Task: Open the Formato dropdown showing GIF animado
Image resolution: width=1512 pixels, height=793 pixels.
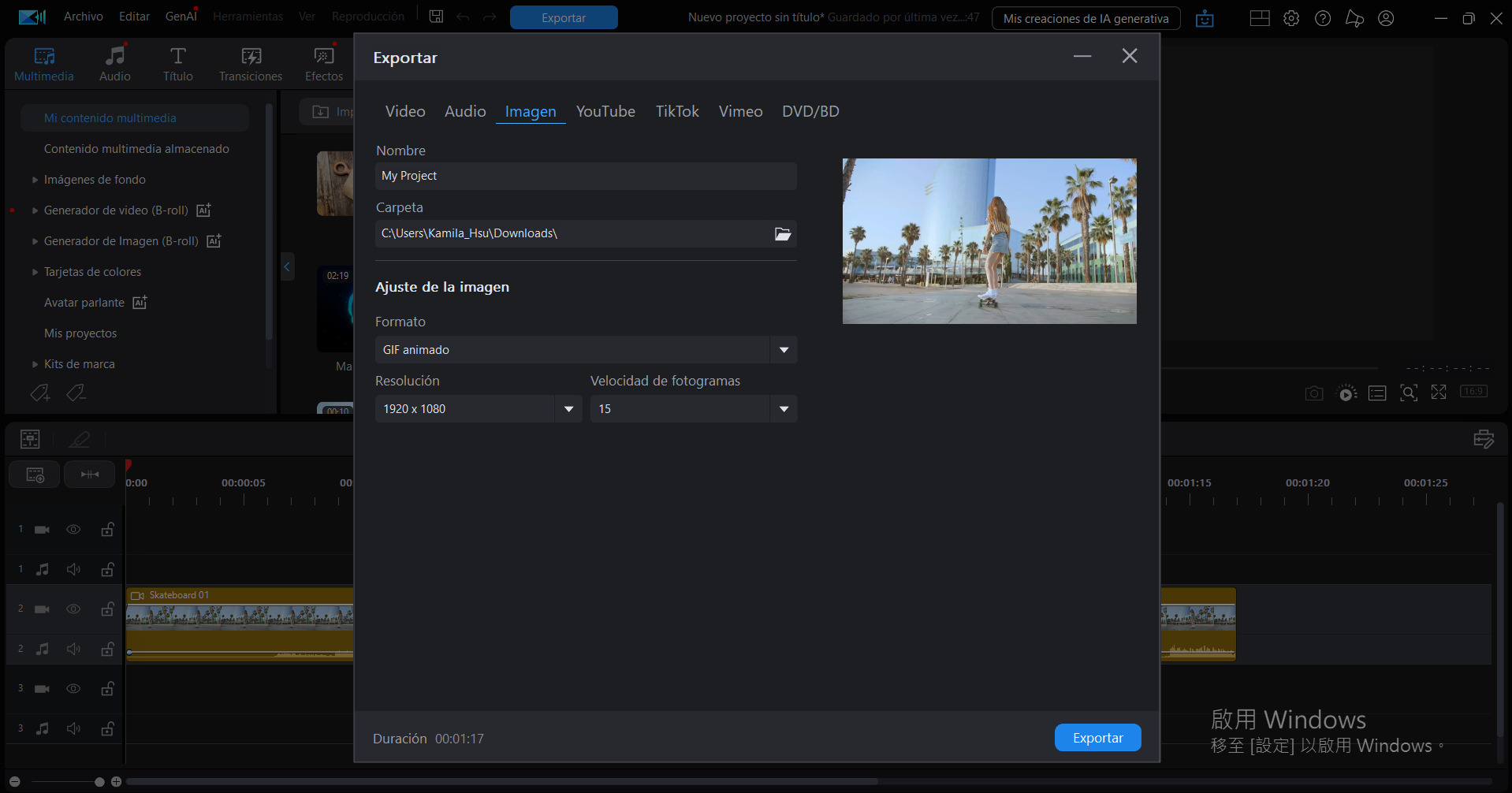Action: coord(783,349)
